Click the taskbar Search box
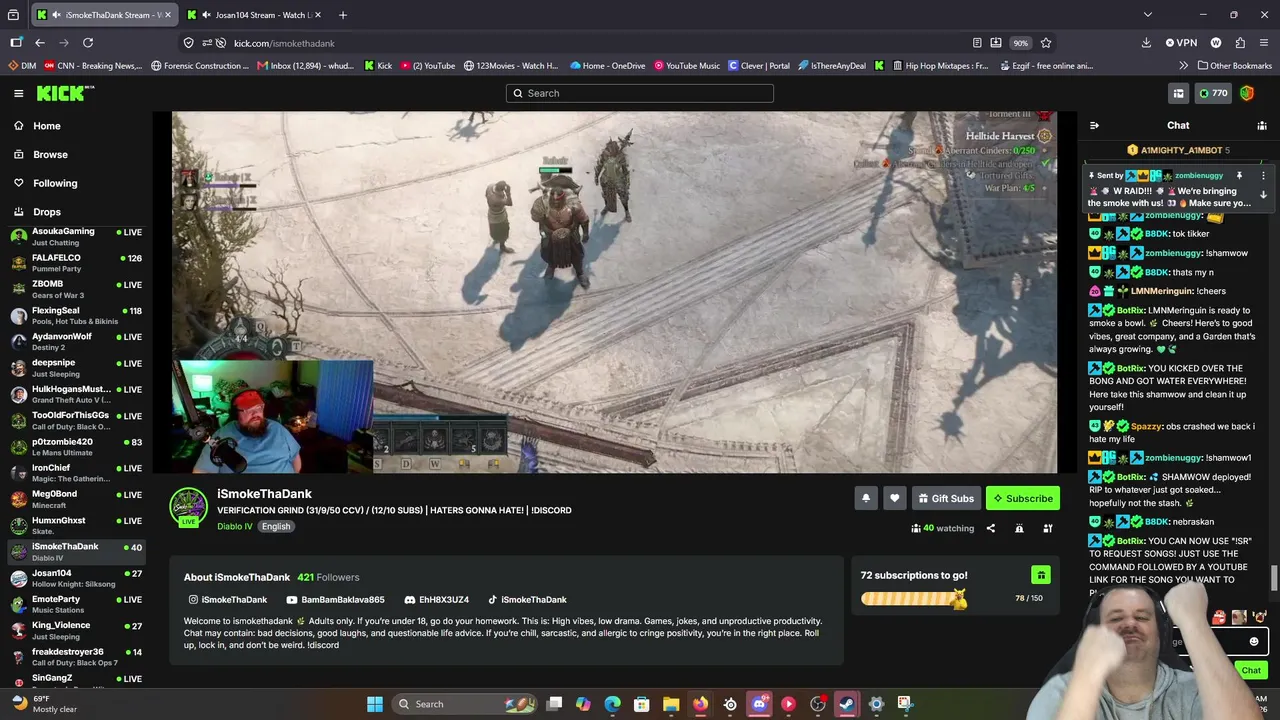 click(x=465, y=704)
